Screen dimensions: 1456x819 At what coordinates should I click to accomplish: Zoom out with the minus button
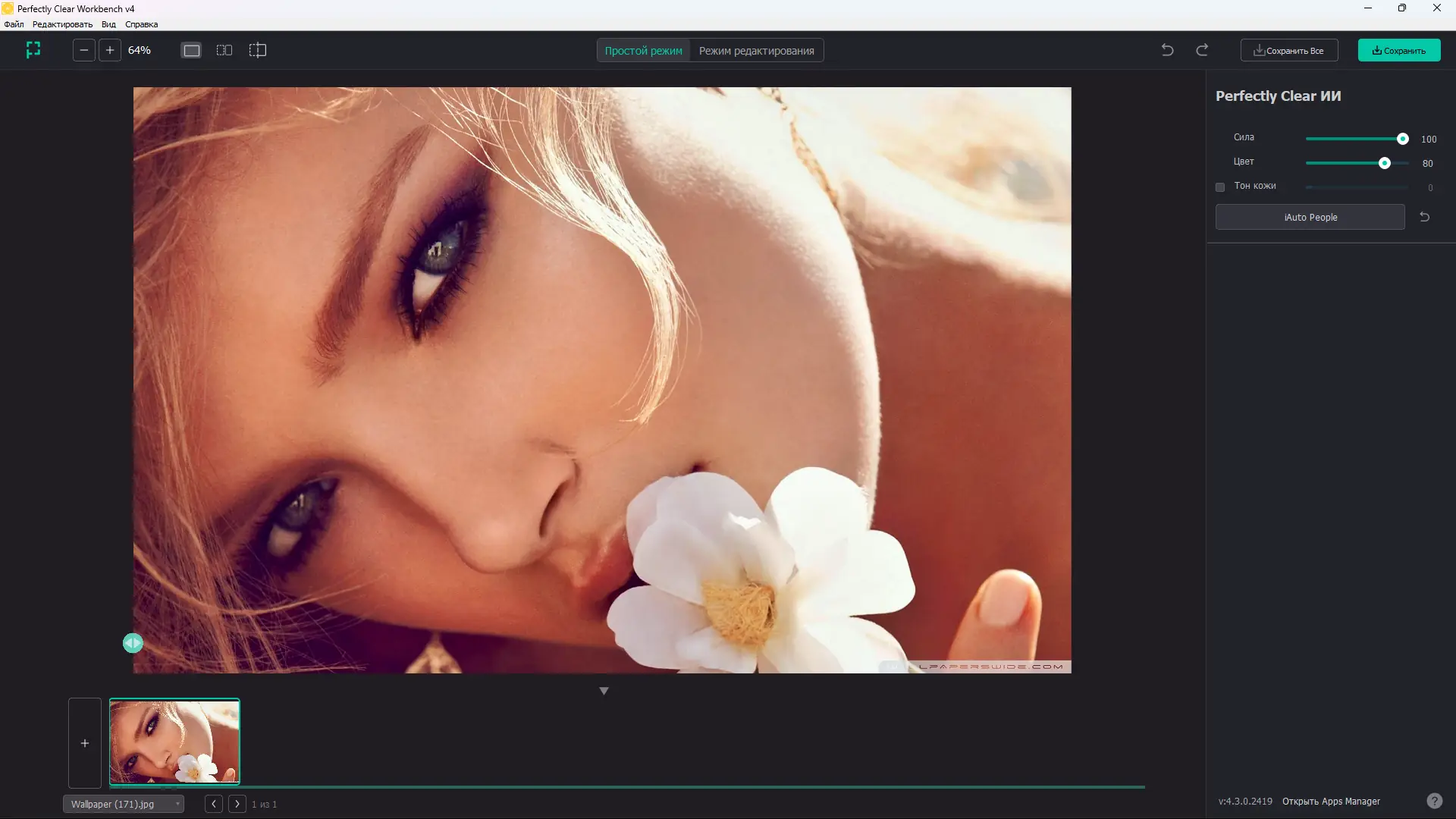(84, 50)
